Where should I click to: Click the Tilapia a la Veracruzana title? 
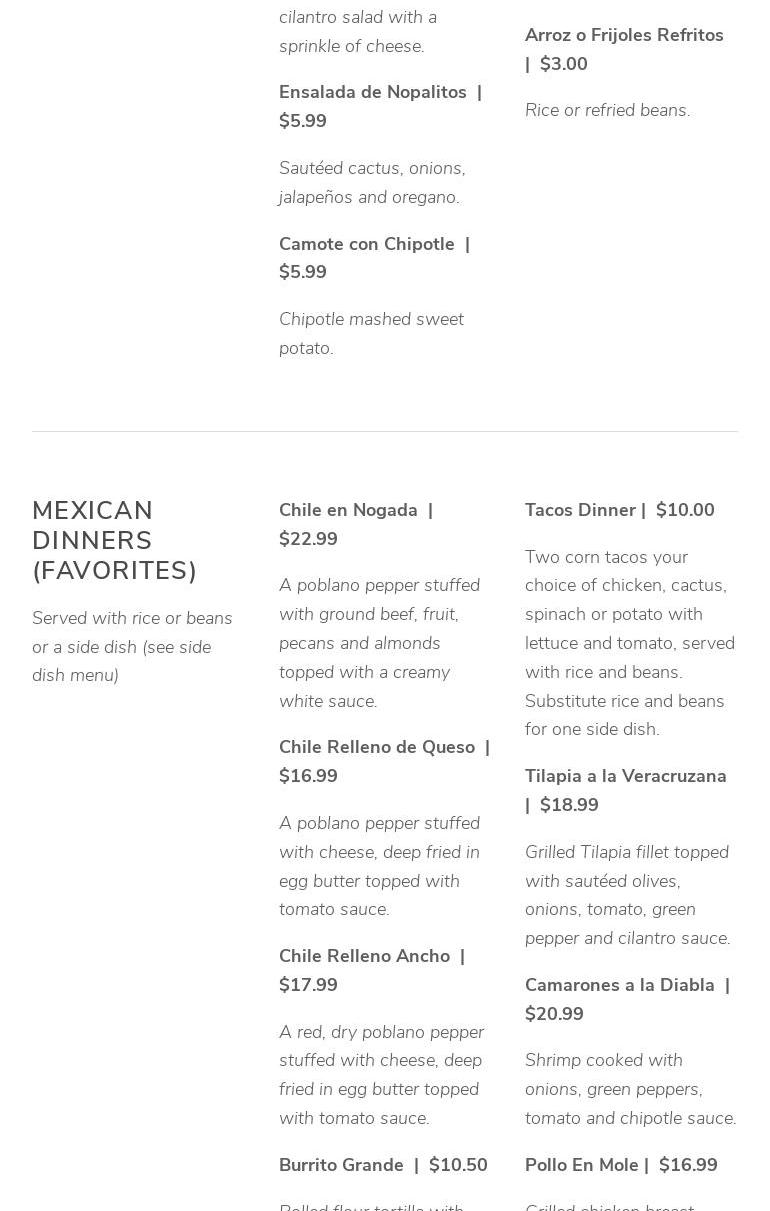point(625,777)
